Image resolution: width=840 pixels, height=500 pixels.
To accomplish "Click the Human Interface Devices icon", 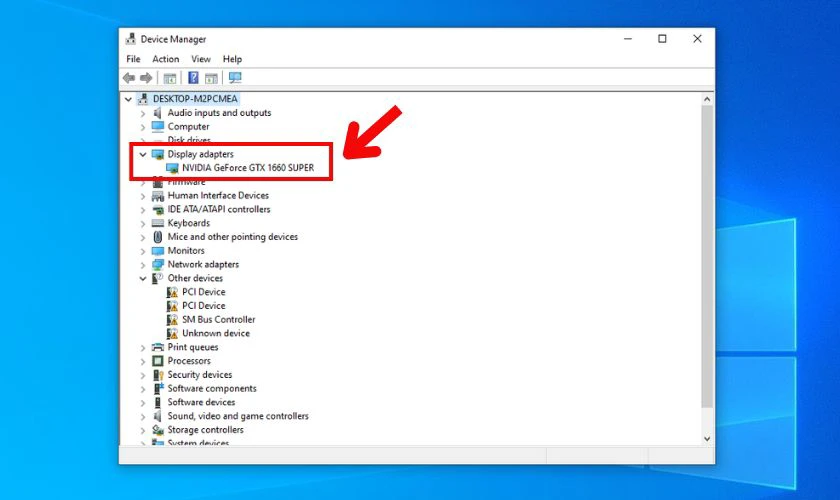I will [x=158, y=196].
